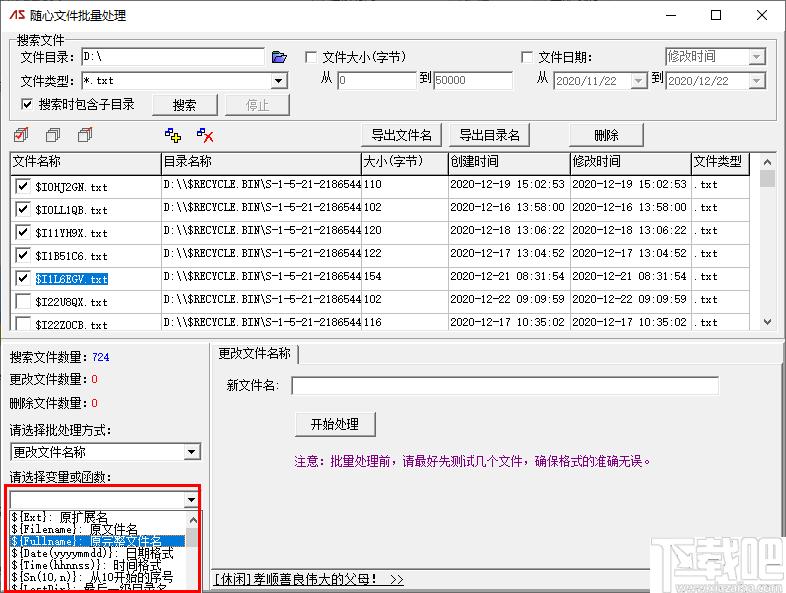Click creation time 2020-12-16 13:58:00 cell

point(507,207)
